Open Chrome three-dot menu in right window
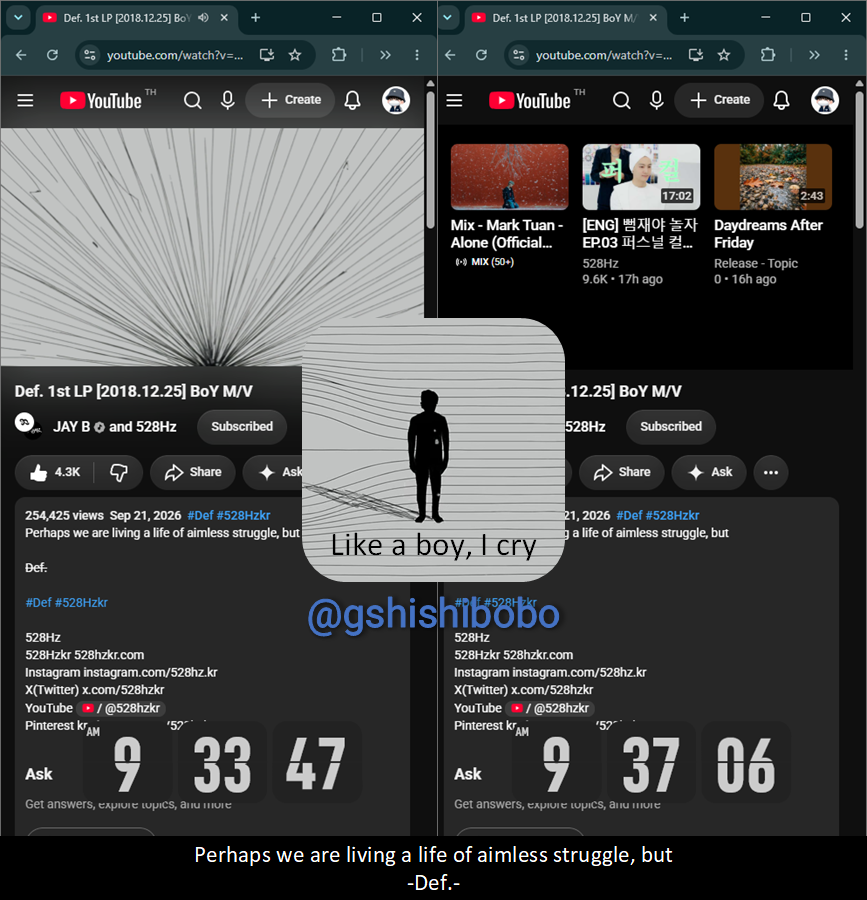This screenshot has height=900, width=867. pos(846,55)
